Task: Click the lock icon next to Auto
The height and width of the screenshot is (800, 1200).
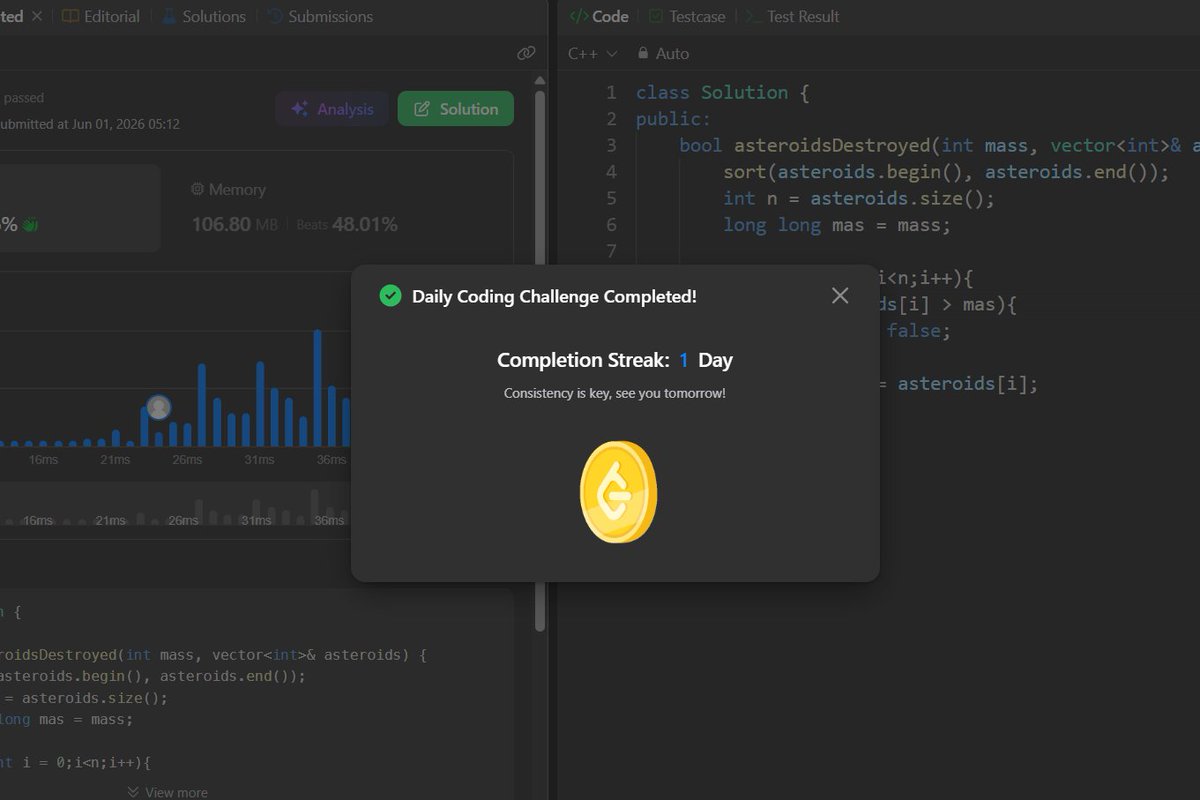Action: tap(642, 53)
